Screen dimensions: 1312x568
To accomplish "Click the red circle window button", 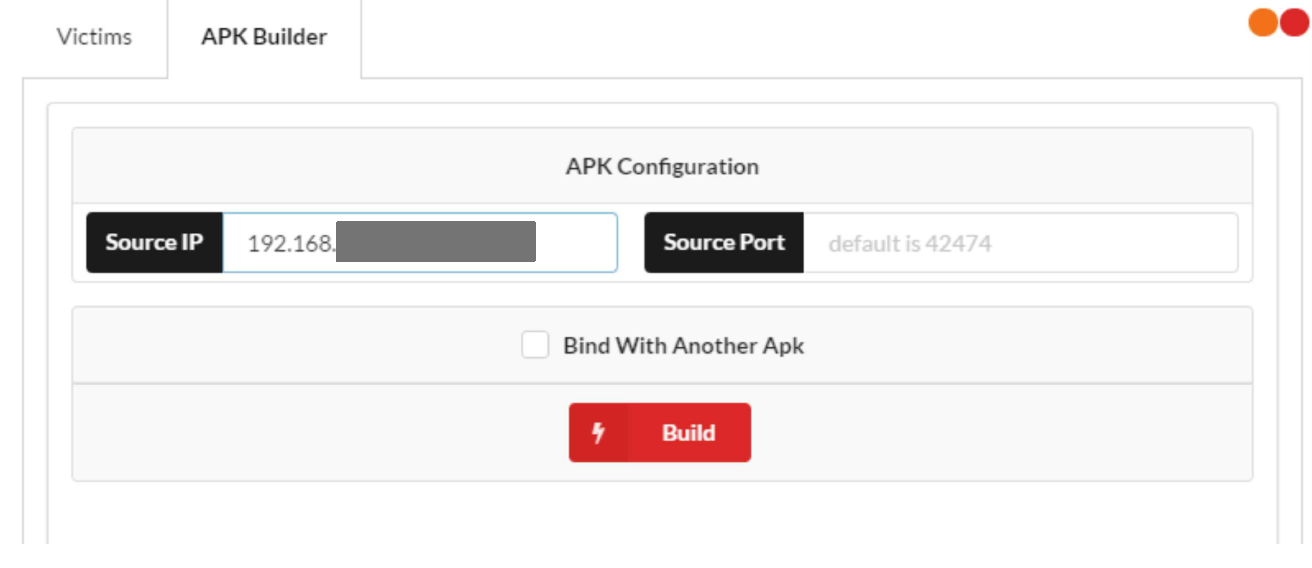I will click(1294, 22).
